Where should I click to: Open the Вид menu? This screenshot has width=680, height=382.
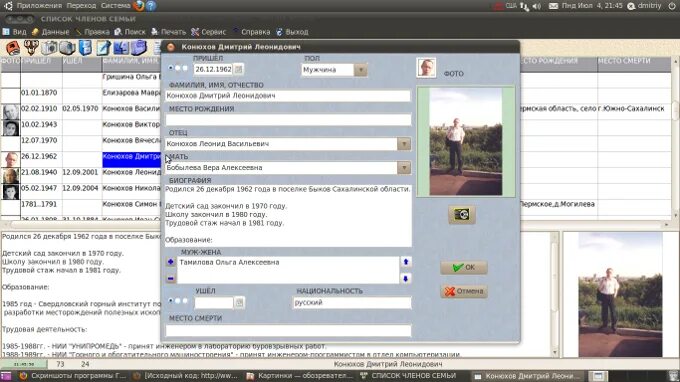15,32
